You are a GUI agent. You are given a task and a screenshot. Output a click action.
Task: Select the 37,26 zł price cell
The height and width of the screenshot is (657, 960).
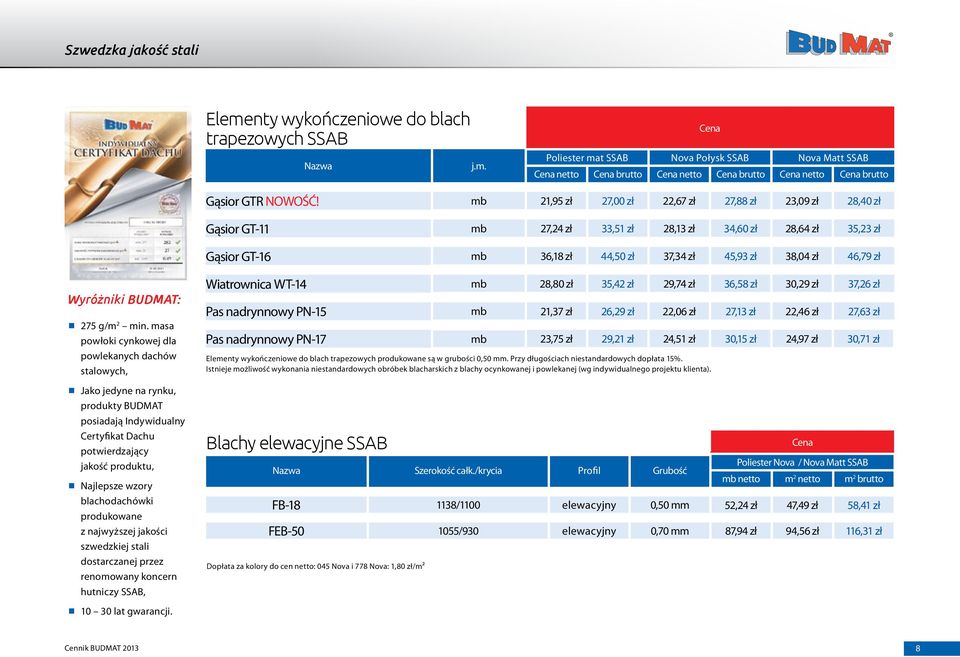[x=863, y=283]
